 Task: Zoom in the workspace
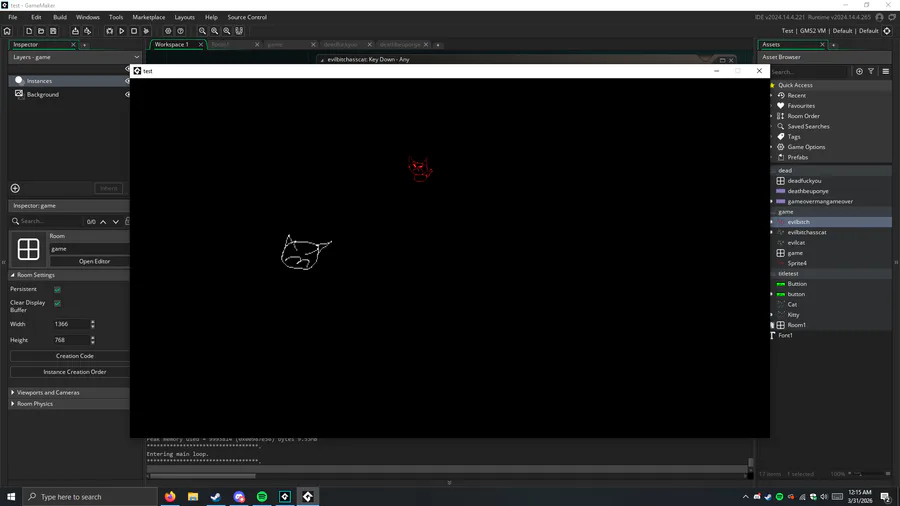(x=227, y=31)
